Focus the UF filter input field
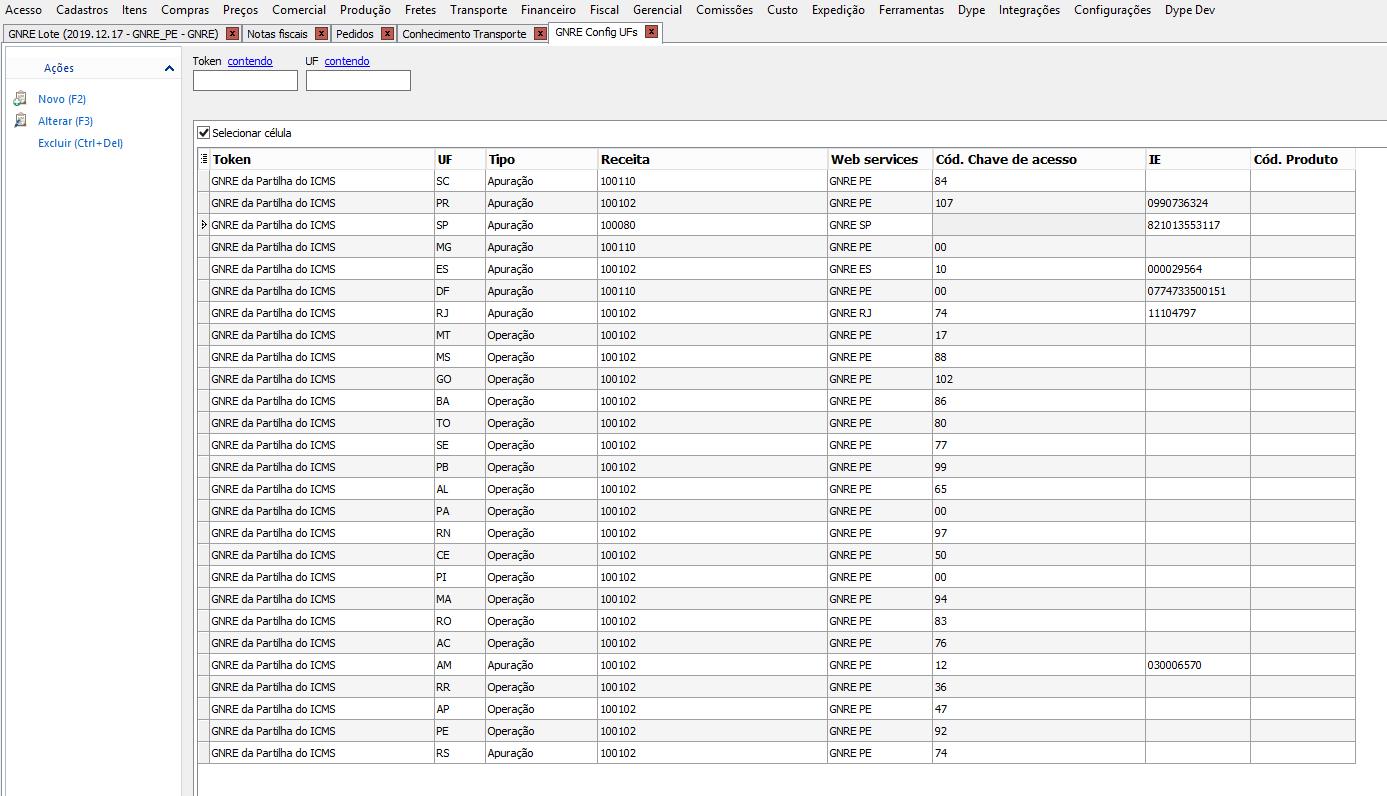Viewport: 1387px width, 796px height. coord(358,80)
